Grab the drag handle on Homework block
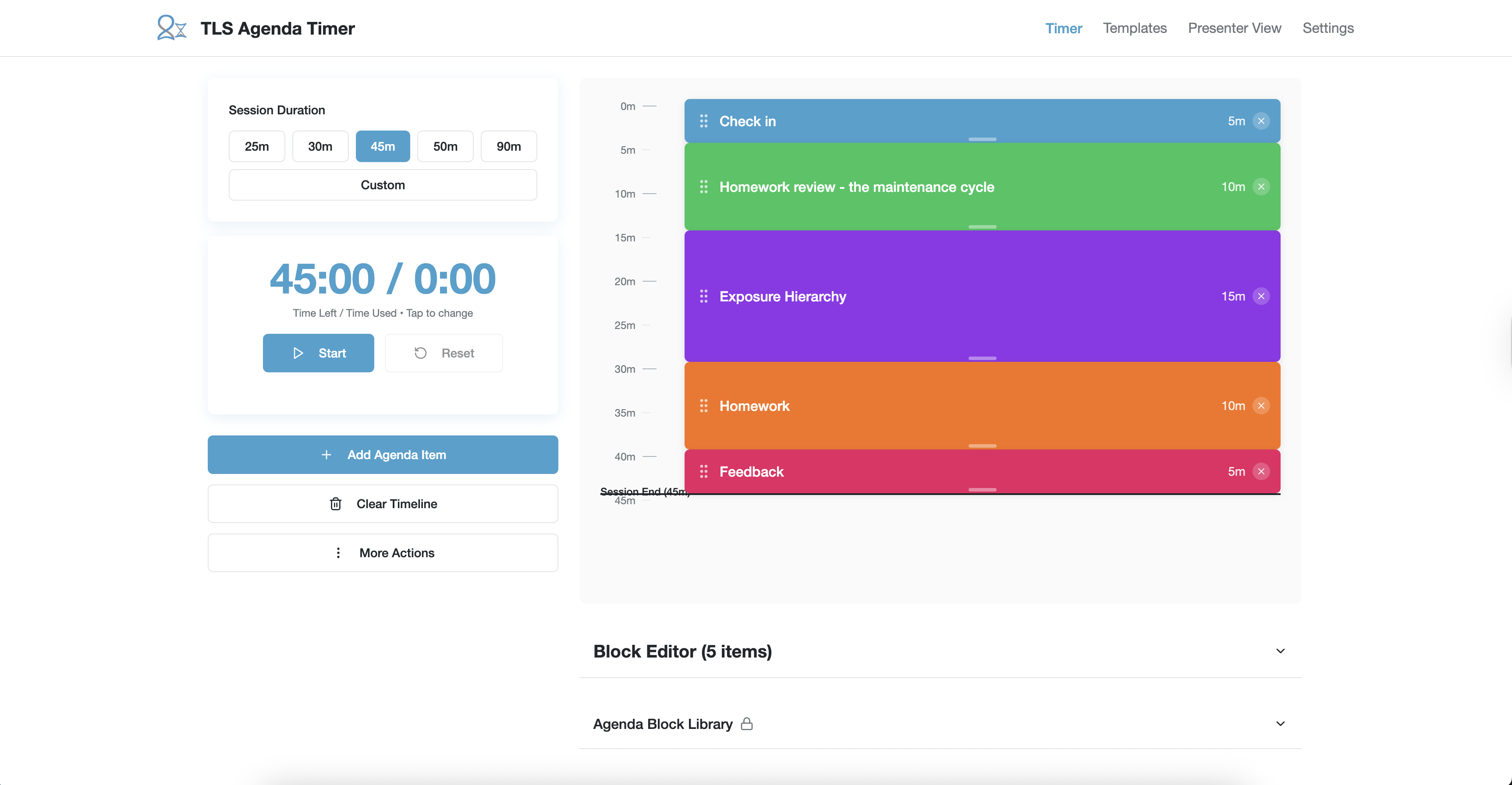This screenshot has height=785, width=1512. click(x=703, y=406)
